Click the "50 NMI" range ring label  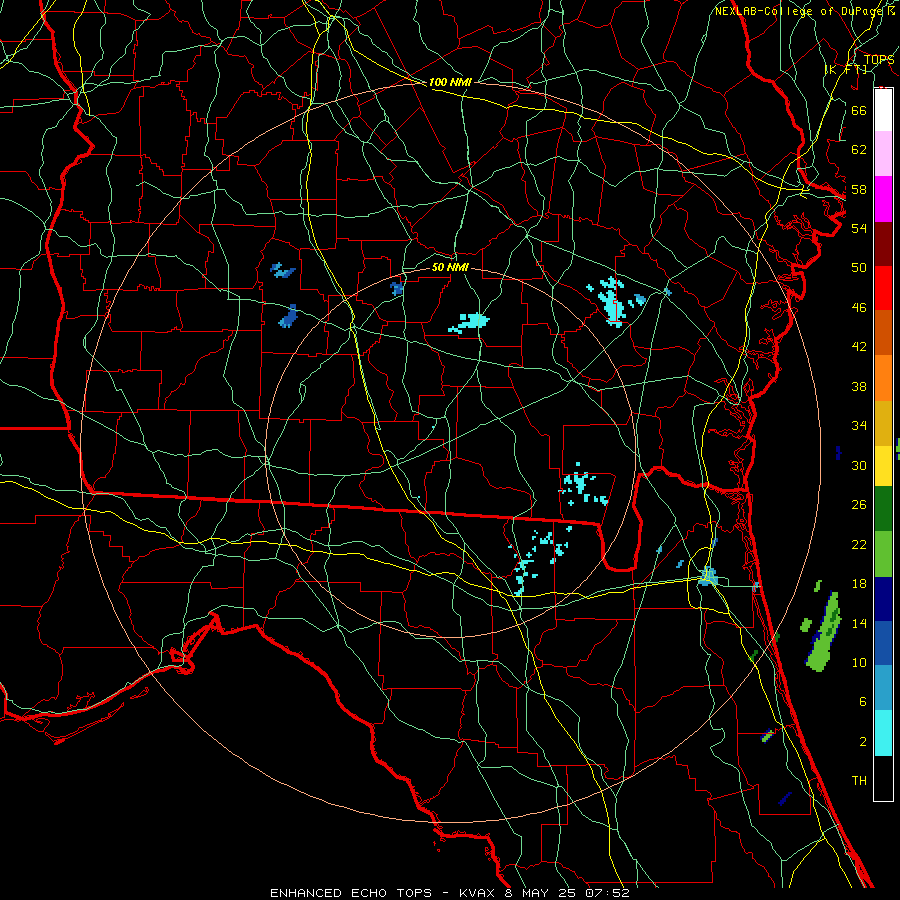tap(450, 267)
